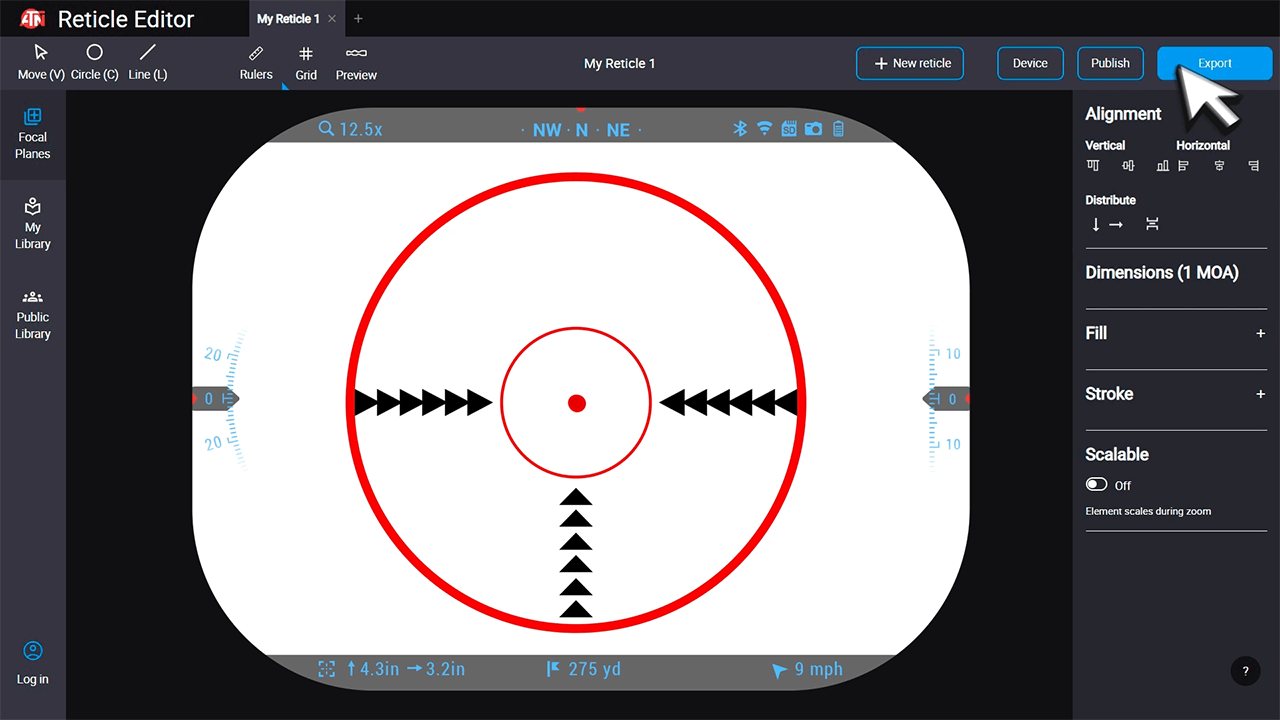
Task: Click the ATN logo
Action: click(x=33, y=19)
